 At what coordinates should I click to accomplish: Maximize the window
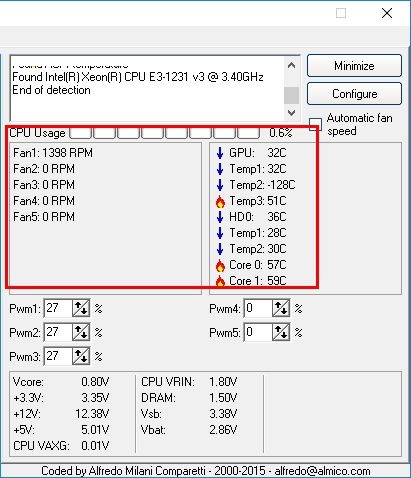(341, 13)
